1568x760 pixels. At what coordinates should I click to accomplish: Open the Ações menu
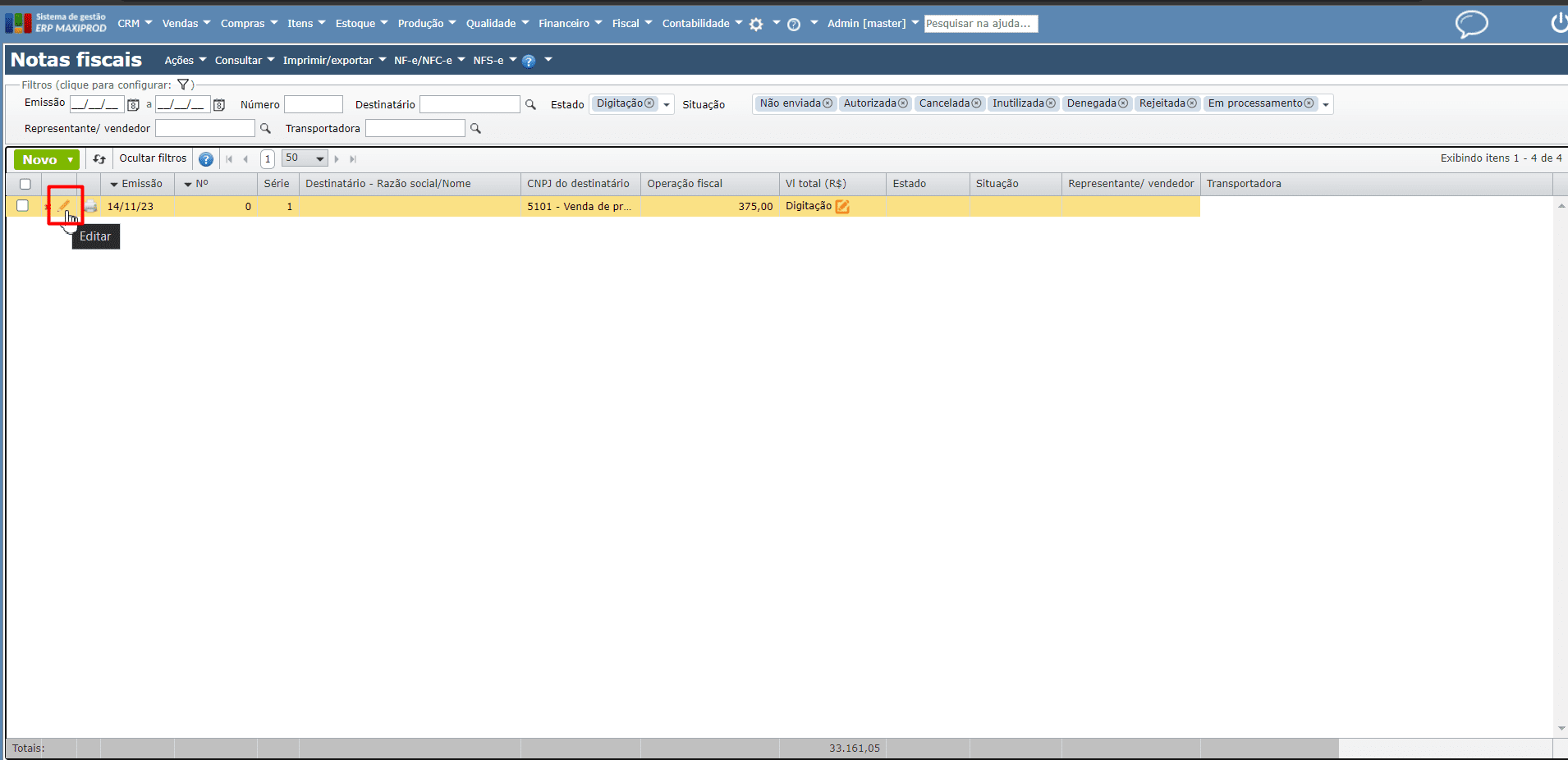pyautogui.click(x=185, y=61)
